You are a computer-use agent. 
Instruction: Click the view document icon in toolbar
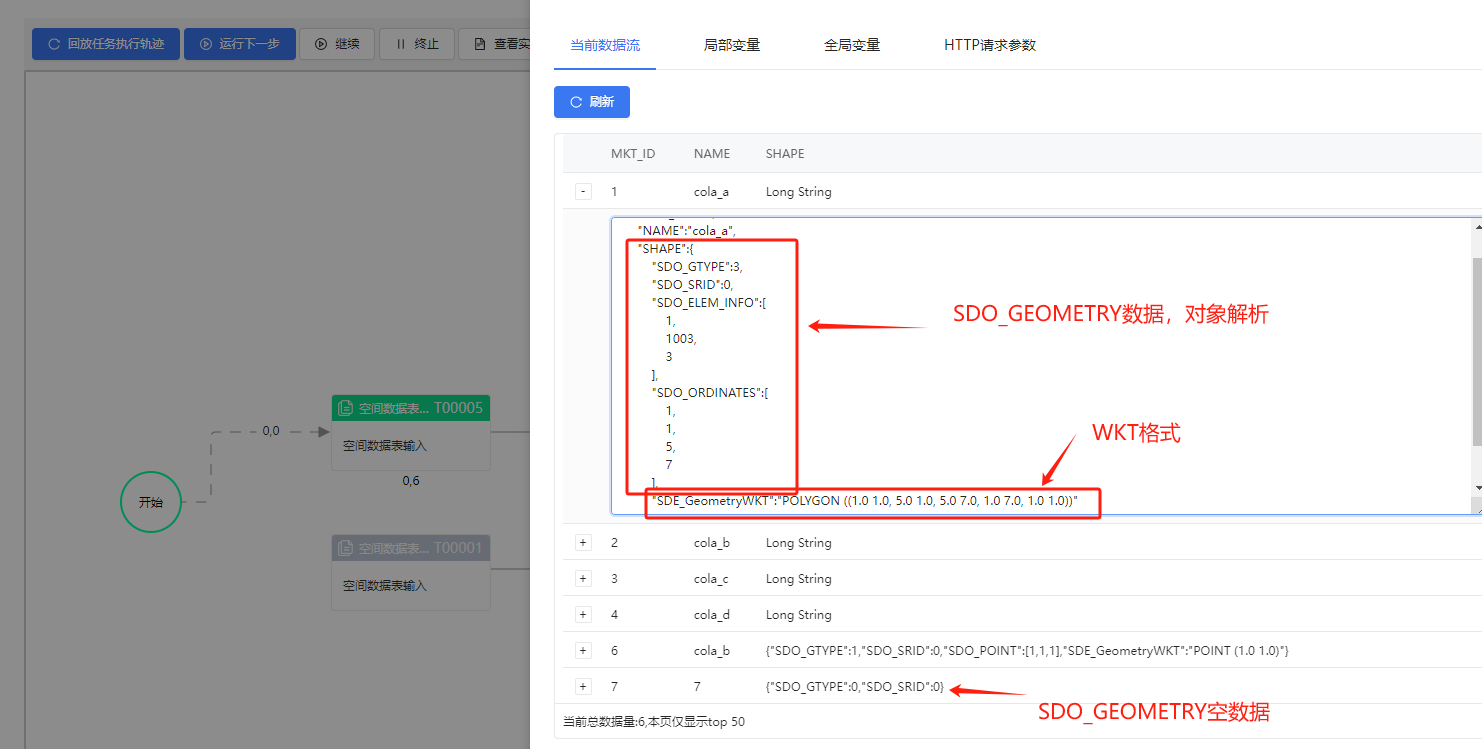pyautogui.click(x=480, y=44)
